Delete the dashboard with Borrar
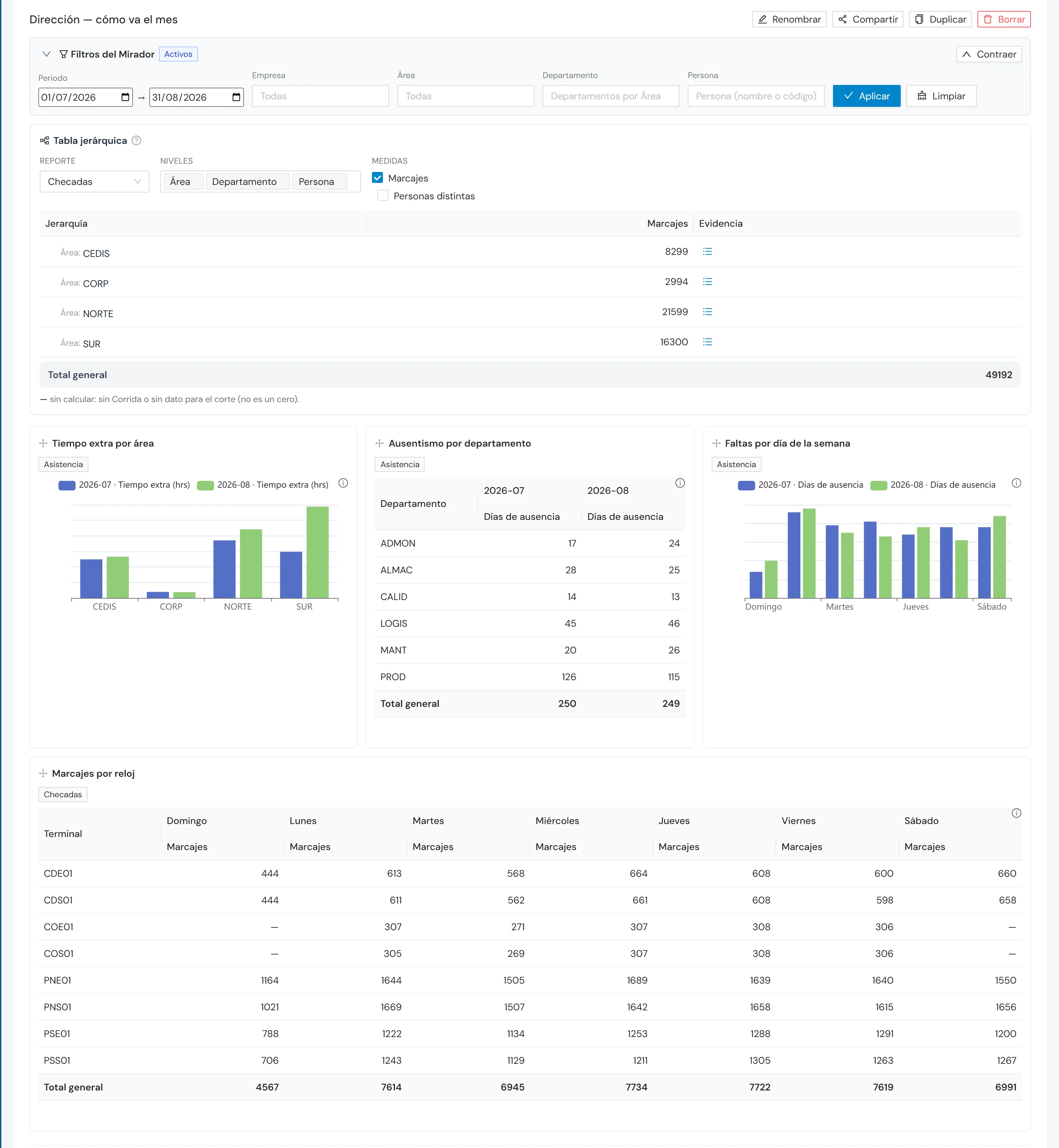The image size is (1059, 1148). [x=1004, y=20]
